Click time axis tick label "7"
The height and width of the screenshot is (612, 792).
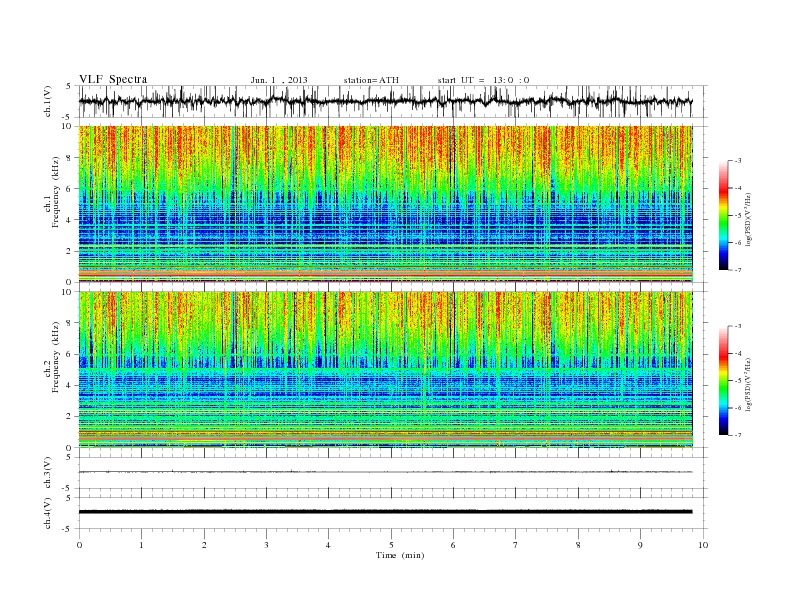(516, 545)
